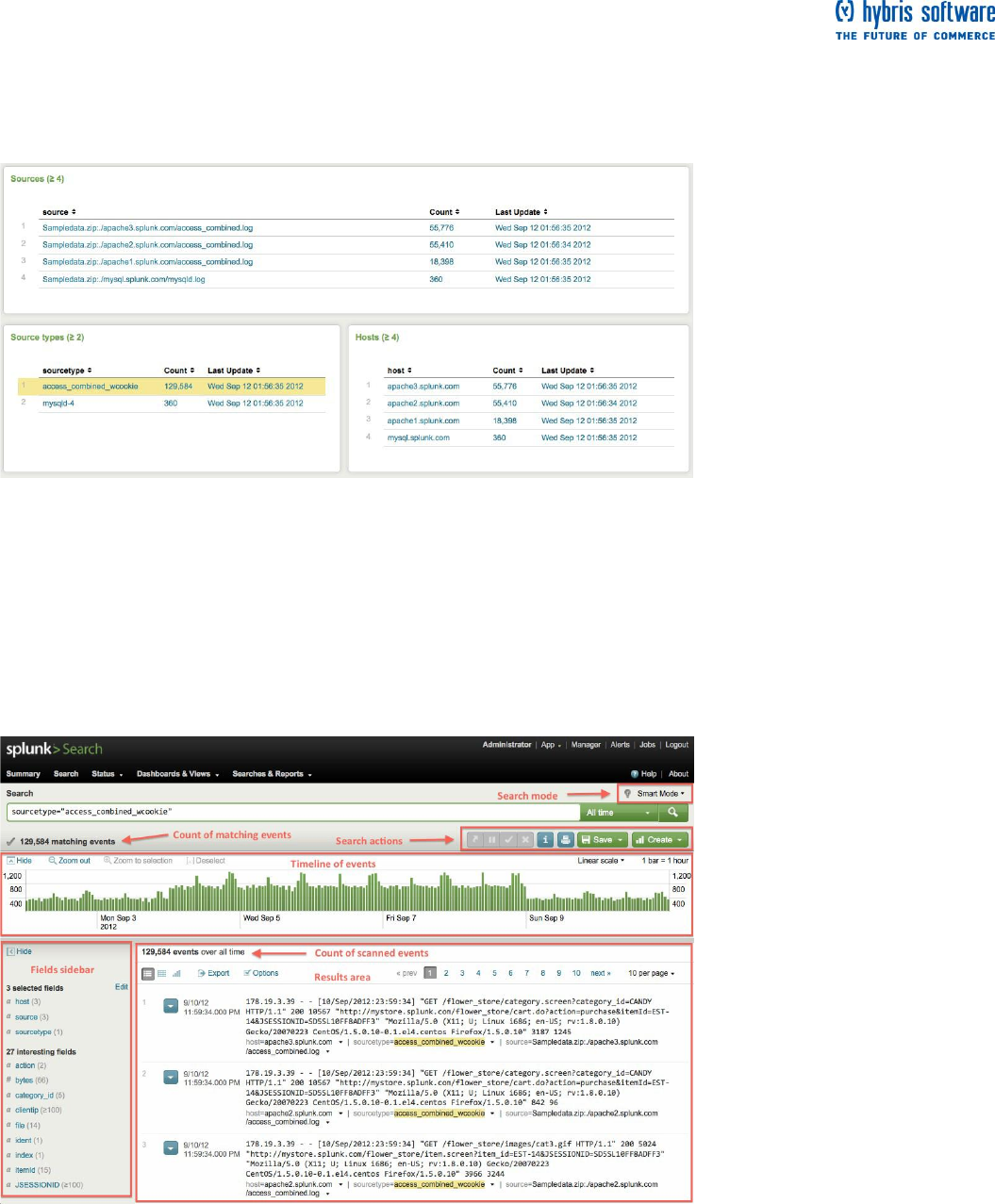Open the Linear scale dropdown

601,860
